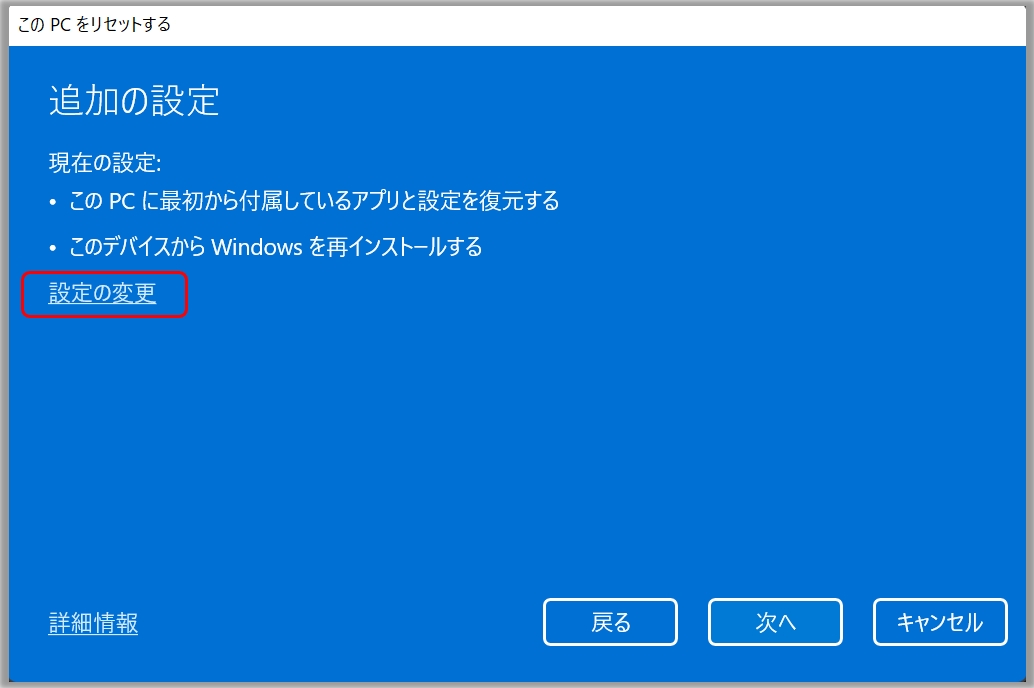Click the empty blue area of the dialog
This screenshot has height=688, width=1034.
tap(517, 449)
